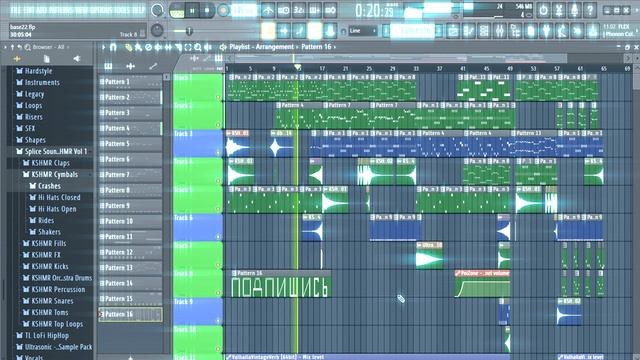The height and width of the screenshot is (360, 640).
Task: Expand the Loops folder
Action: [29, 105]
